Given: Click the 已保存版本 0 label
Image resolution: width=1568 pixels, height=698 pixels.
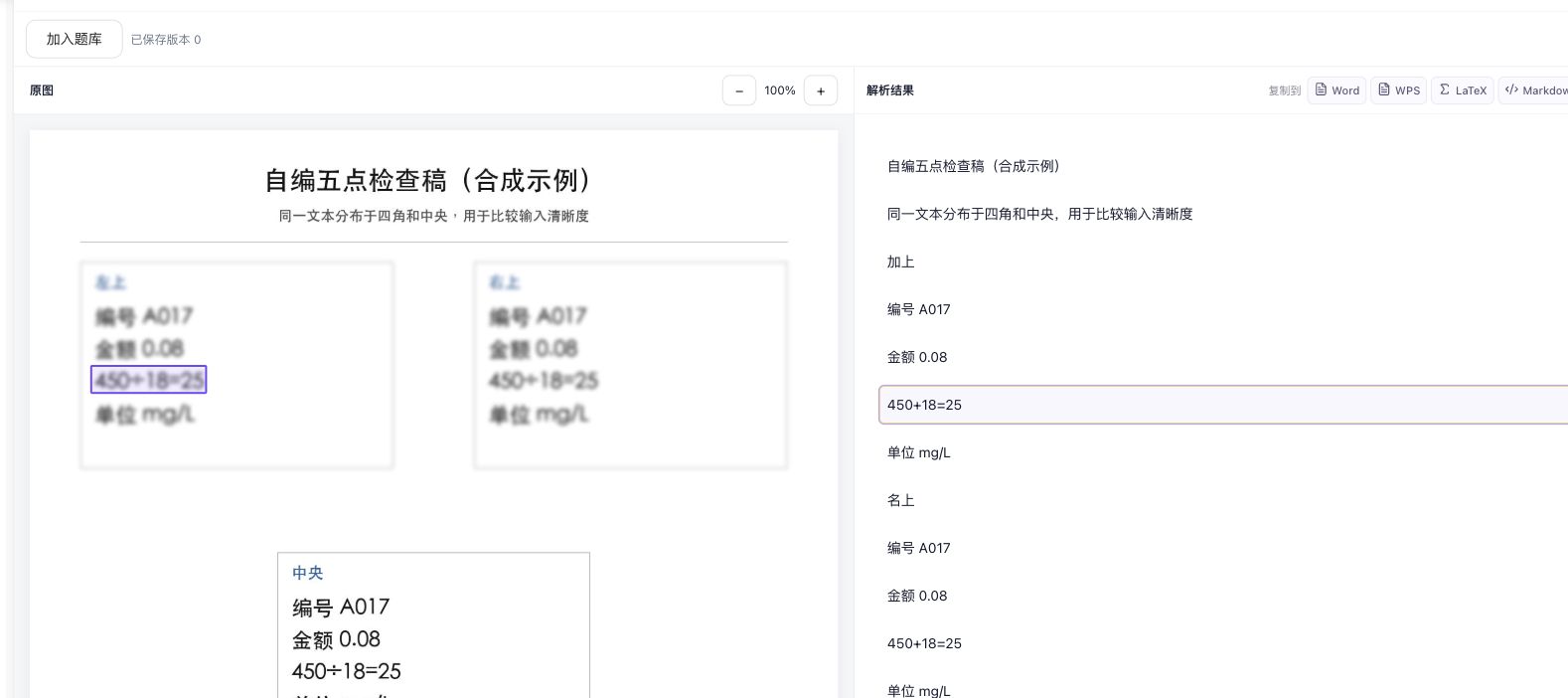Looking at the screenshot, I should point(166,40).
